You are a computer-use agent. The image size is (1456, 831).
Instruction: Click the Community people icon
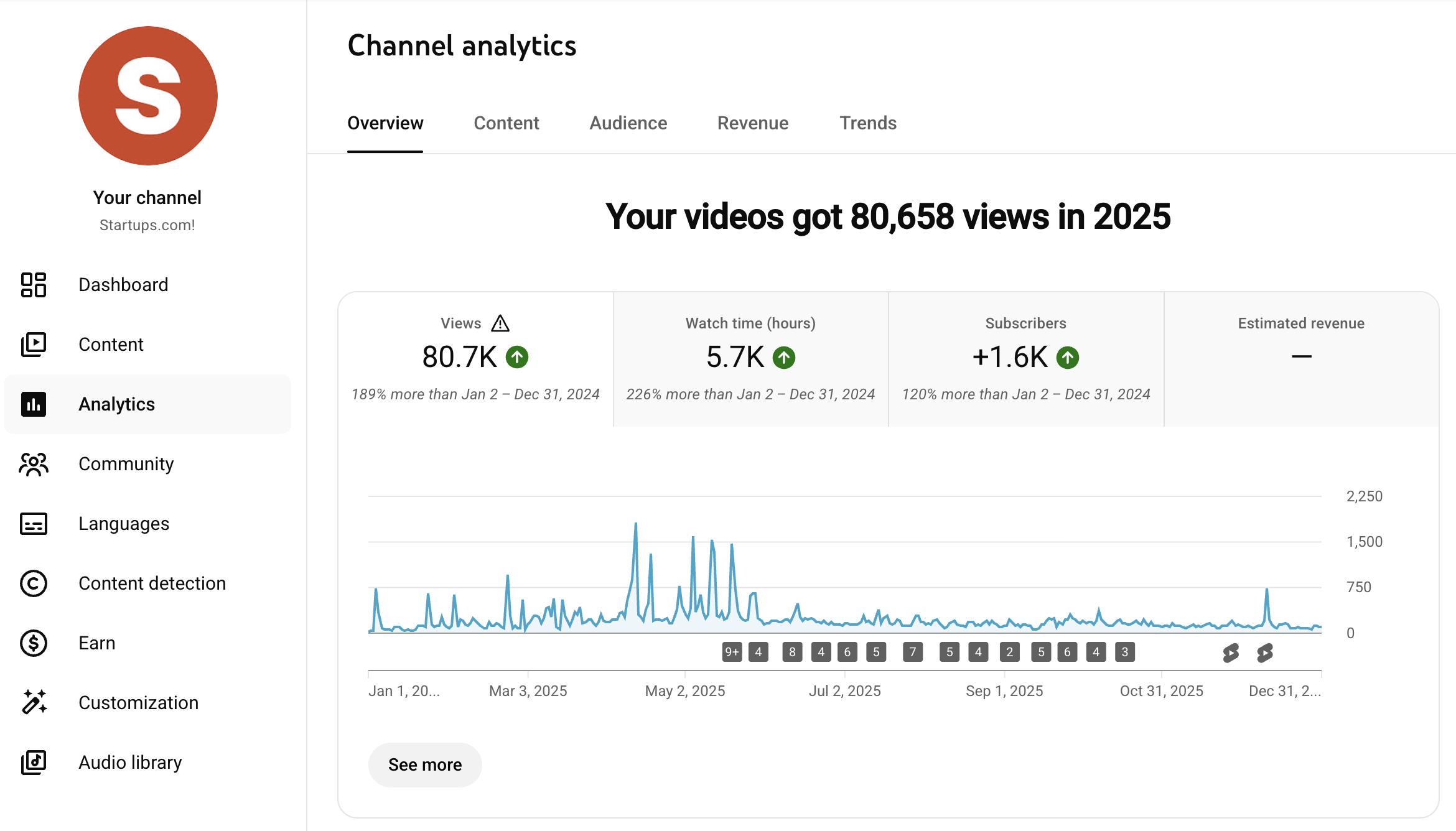(x=34, y=464)
